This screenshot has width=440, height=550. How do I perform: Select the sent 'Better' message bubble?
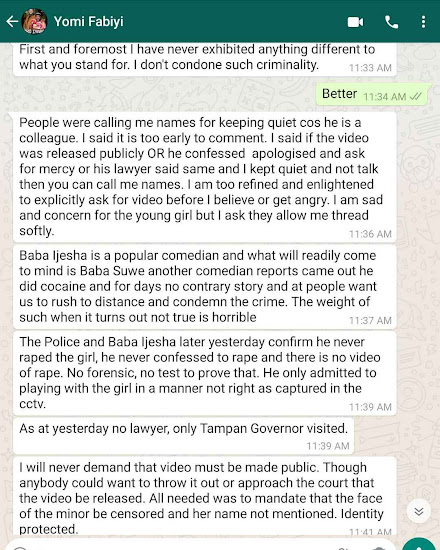[374, 94]
